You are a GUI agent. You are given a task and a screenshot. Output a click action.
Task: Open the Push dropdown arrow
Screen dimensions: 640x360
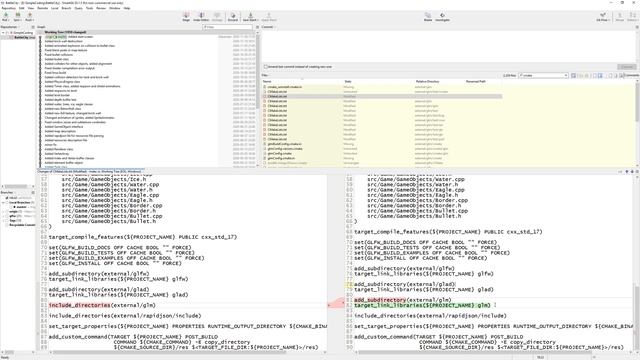click(x=33, y=20)
